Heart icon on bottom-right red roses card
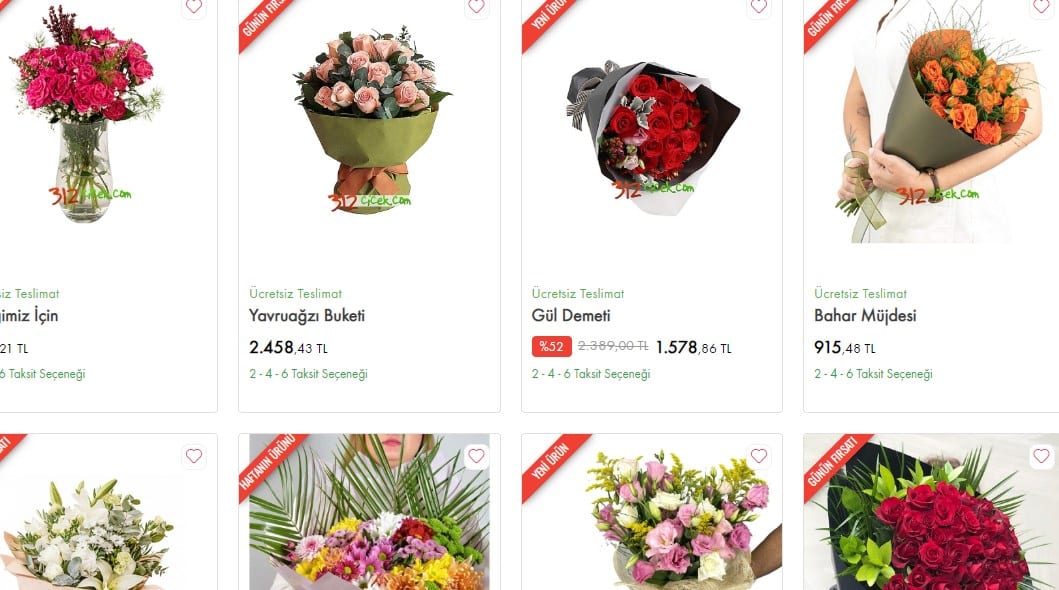Screen dimensions: 1059x590 pyautogui.click(x=1041, y=456)
